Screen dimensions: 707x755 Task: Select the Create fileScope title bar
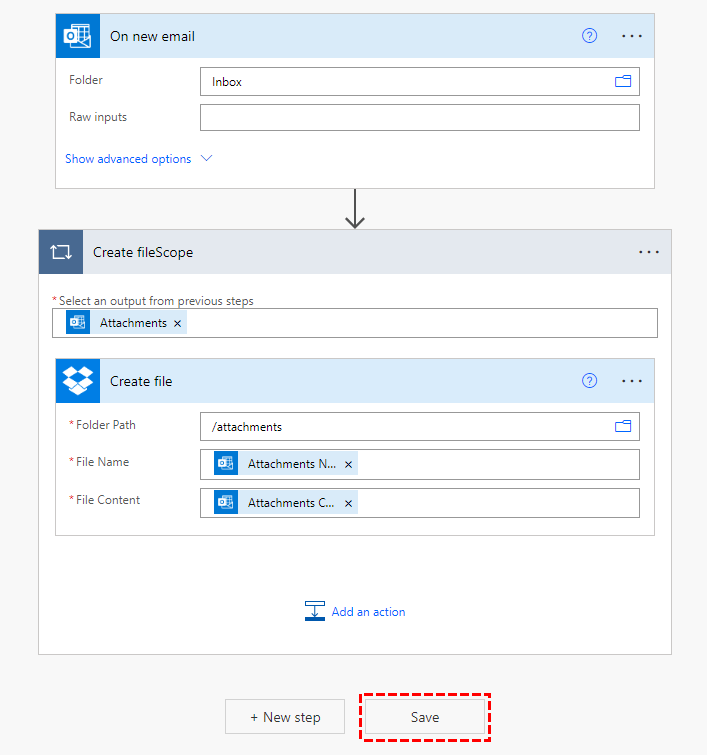(355, 252)
